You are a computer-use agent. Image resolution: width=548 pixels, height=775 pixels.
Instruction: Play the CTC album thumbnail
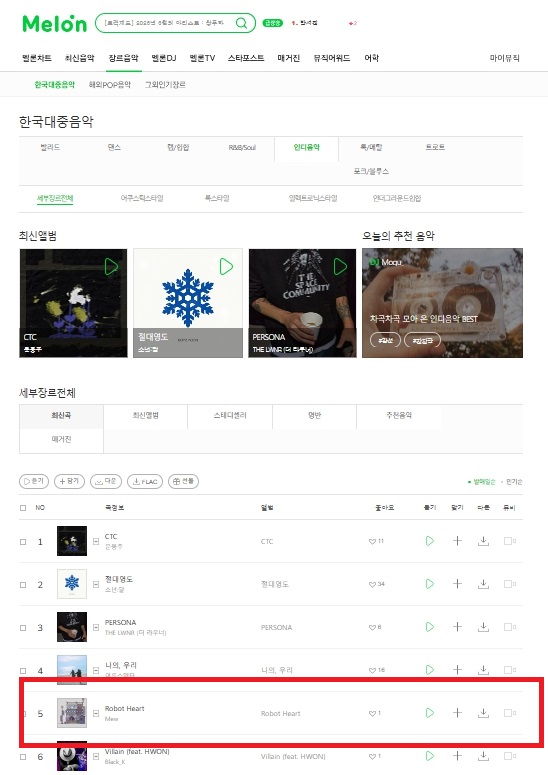click(111, 267)
